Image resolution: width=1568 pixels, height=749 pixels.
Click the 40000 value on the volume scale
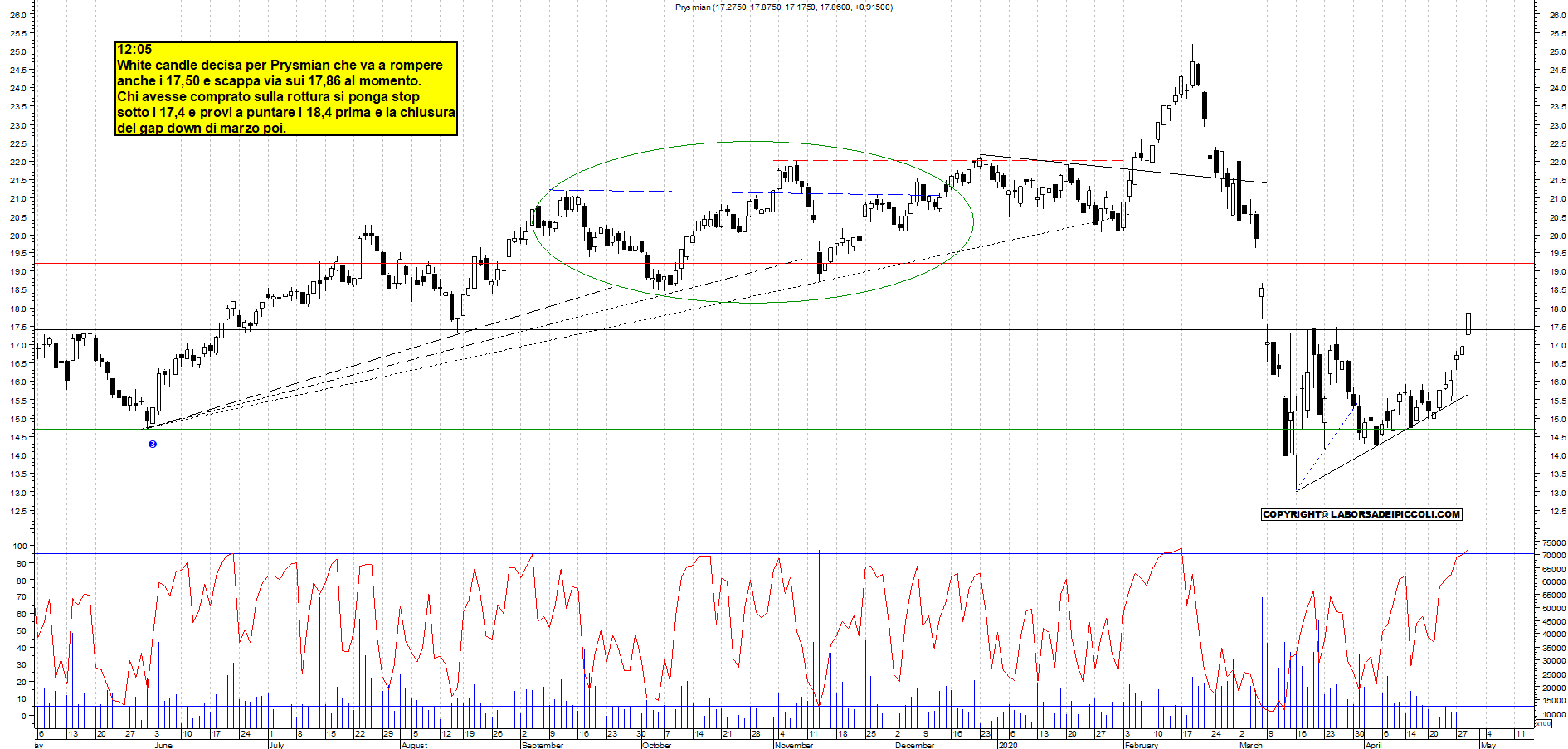1554,635
